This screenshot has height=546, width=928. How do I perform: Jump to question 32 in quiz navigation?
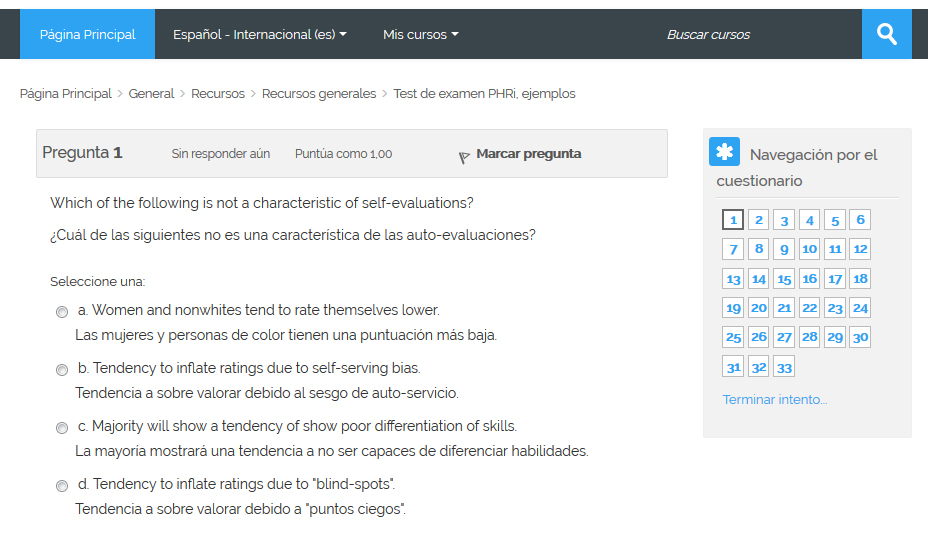[x=759, y=367]
